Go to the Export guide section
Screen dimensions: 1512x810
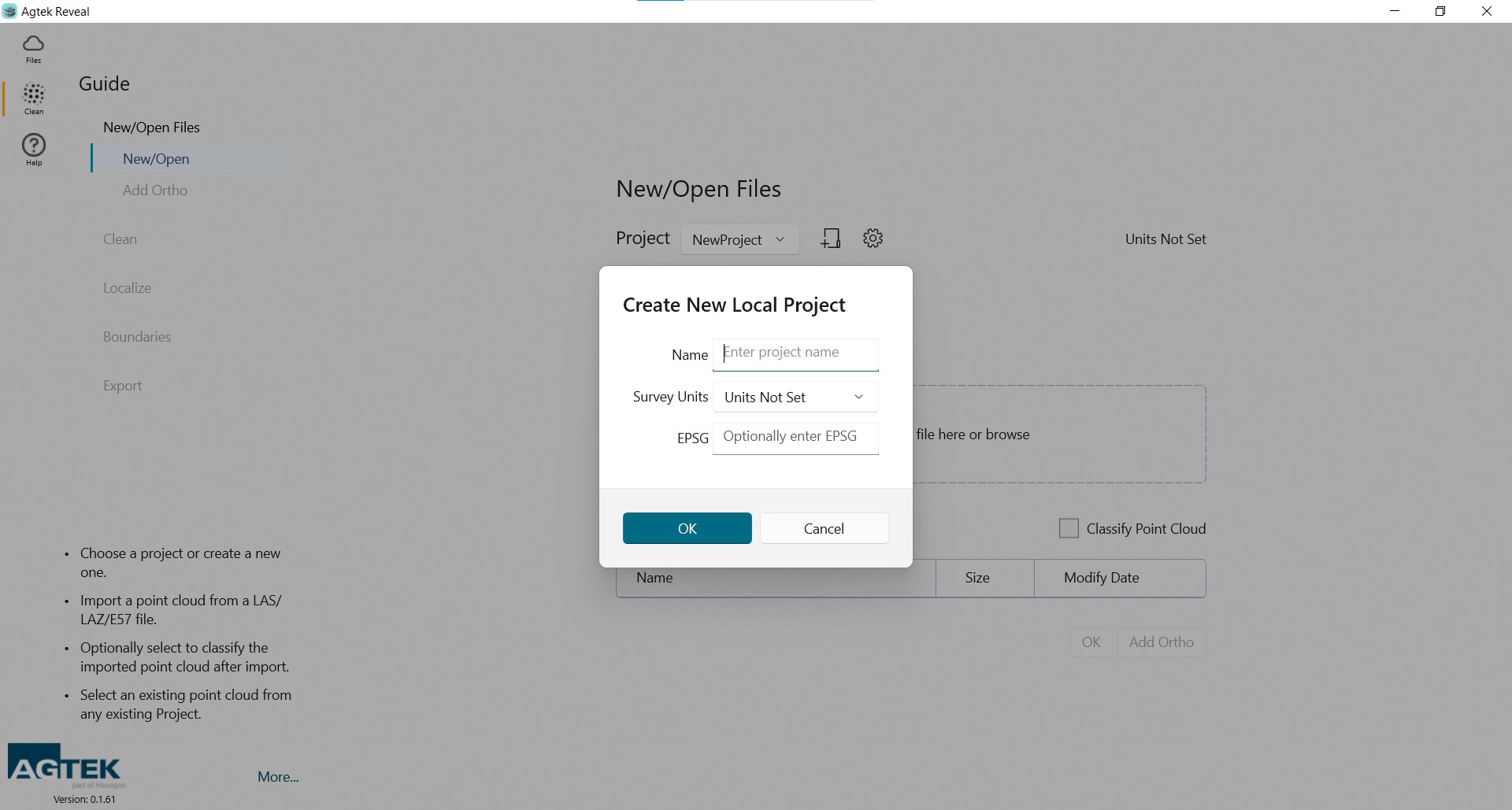123,385
